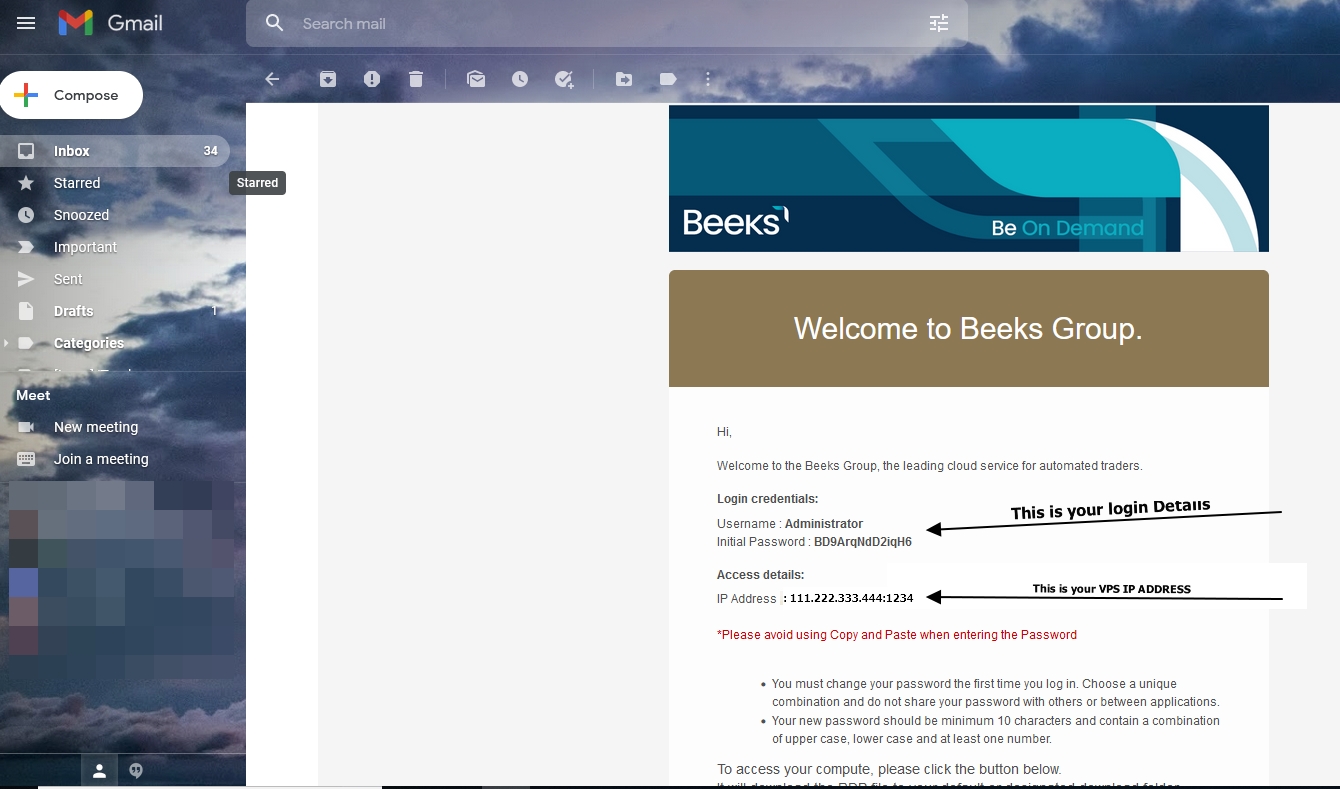Mark email as unread
1340x789 pixels.
click(x=476, y=79)
